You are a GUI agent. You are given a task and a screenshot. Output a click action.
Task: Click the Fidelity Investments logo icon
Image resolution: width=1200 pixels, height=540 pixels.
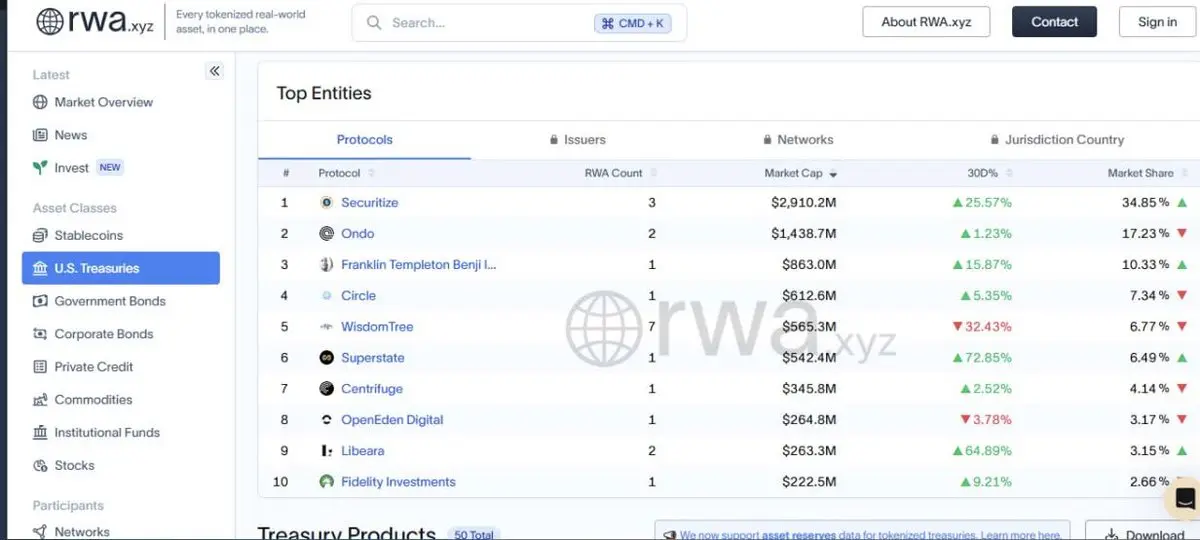pos(326,482)
